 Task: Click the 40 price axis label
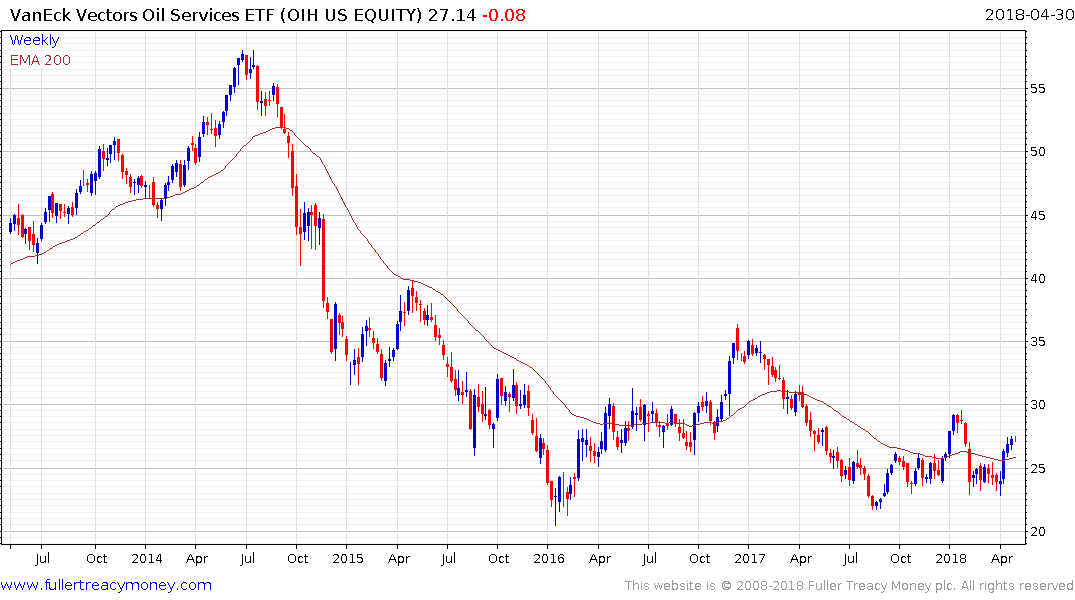[x=1037, y=278]
